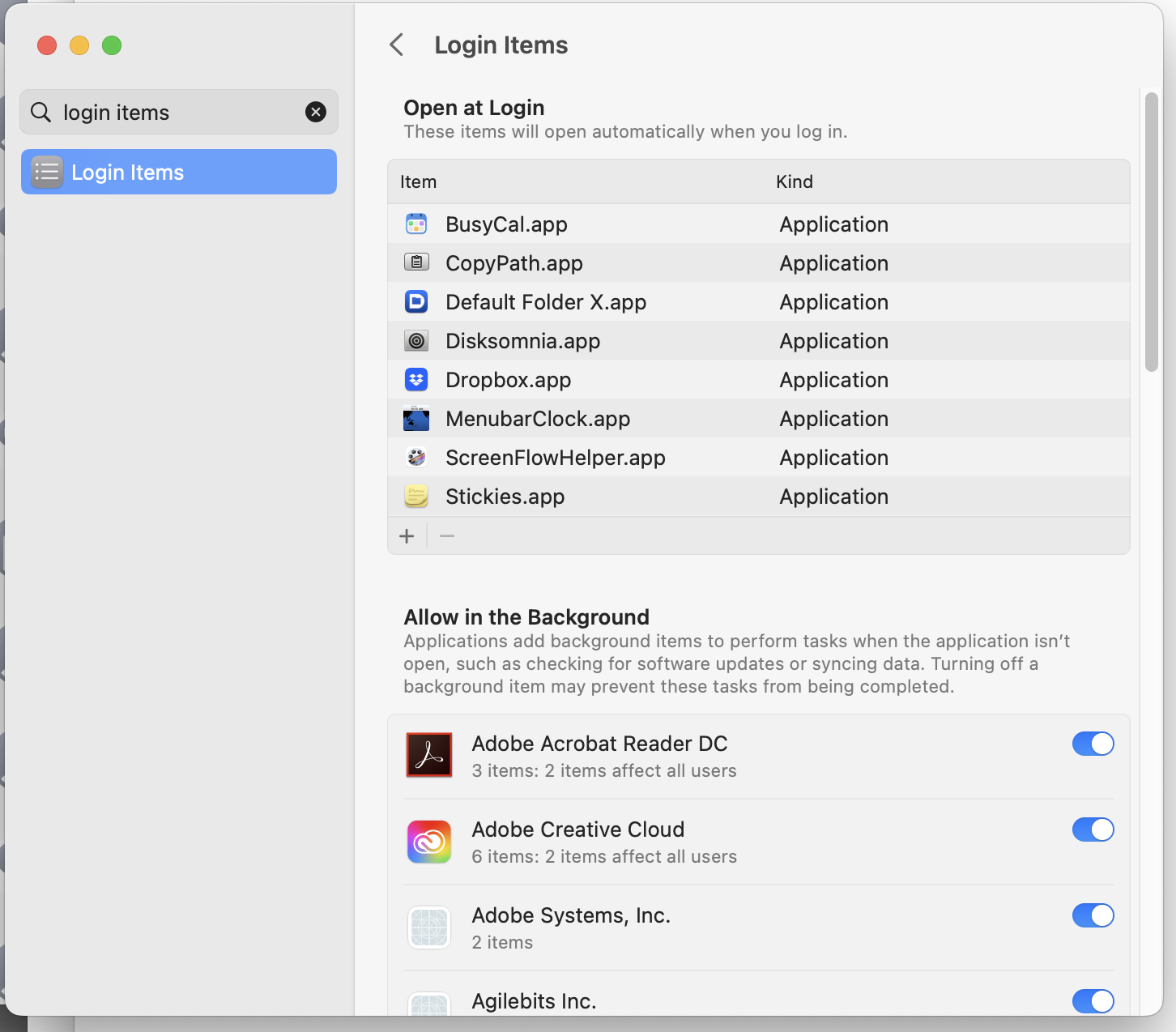The width and height of the screenshot is (1176, 1032).
Task: Add a login item with plus button
Action: tap(407, 536)
